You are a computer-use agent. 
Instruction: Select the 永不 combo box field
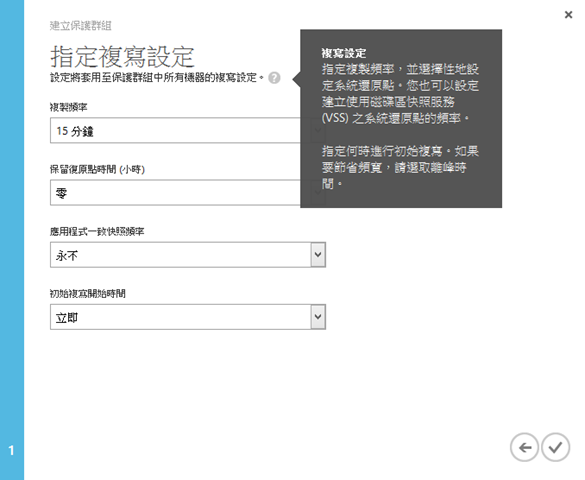coord(188,255)
